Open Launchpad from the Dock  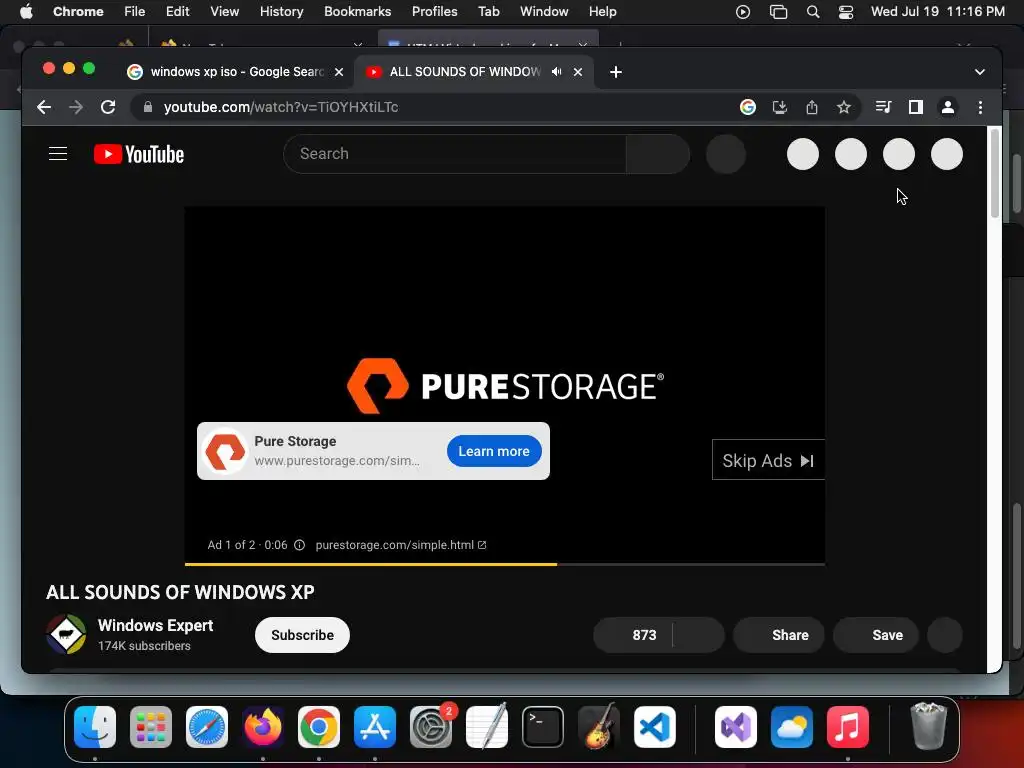coord(151,727)
